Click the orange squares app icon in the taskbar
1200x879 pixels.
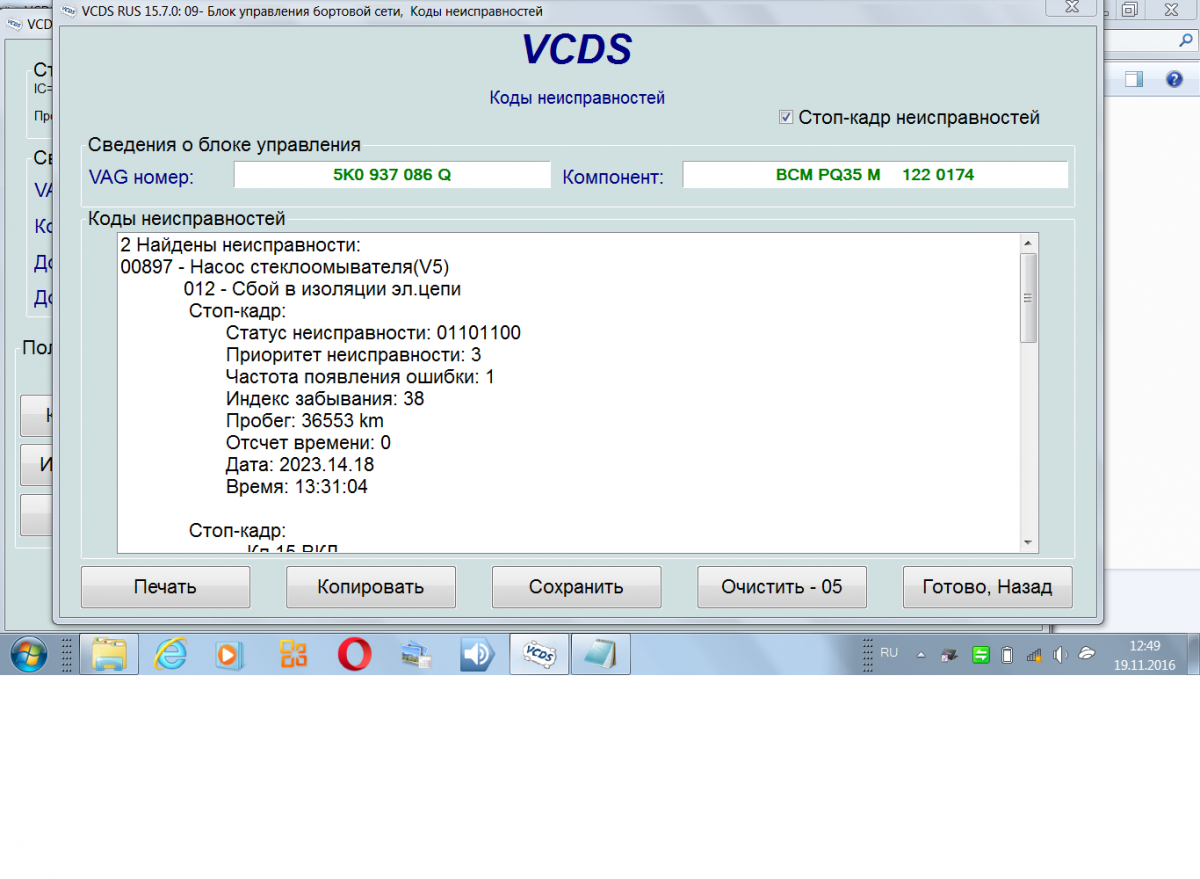tap(293, 655)
